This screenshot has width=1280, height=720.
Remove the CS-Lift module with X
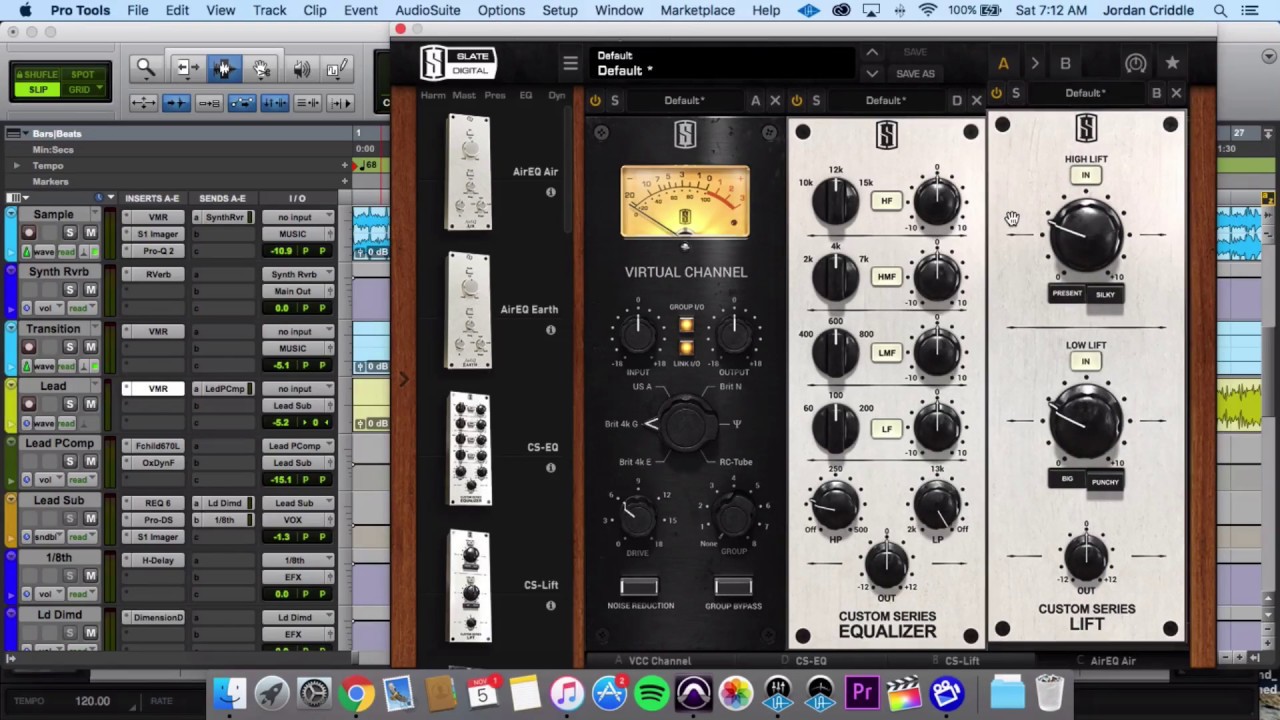click(x=1176, y=93)
